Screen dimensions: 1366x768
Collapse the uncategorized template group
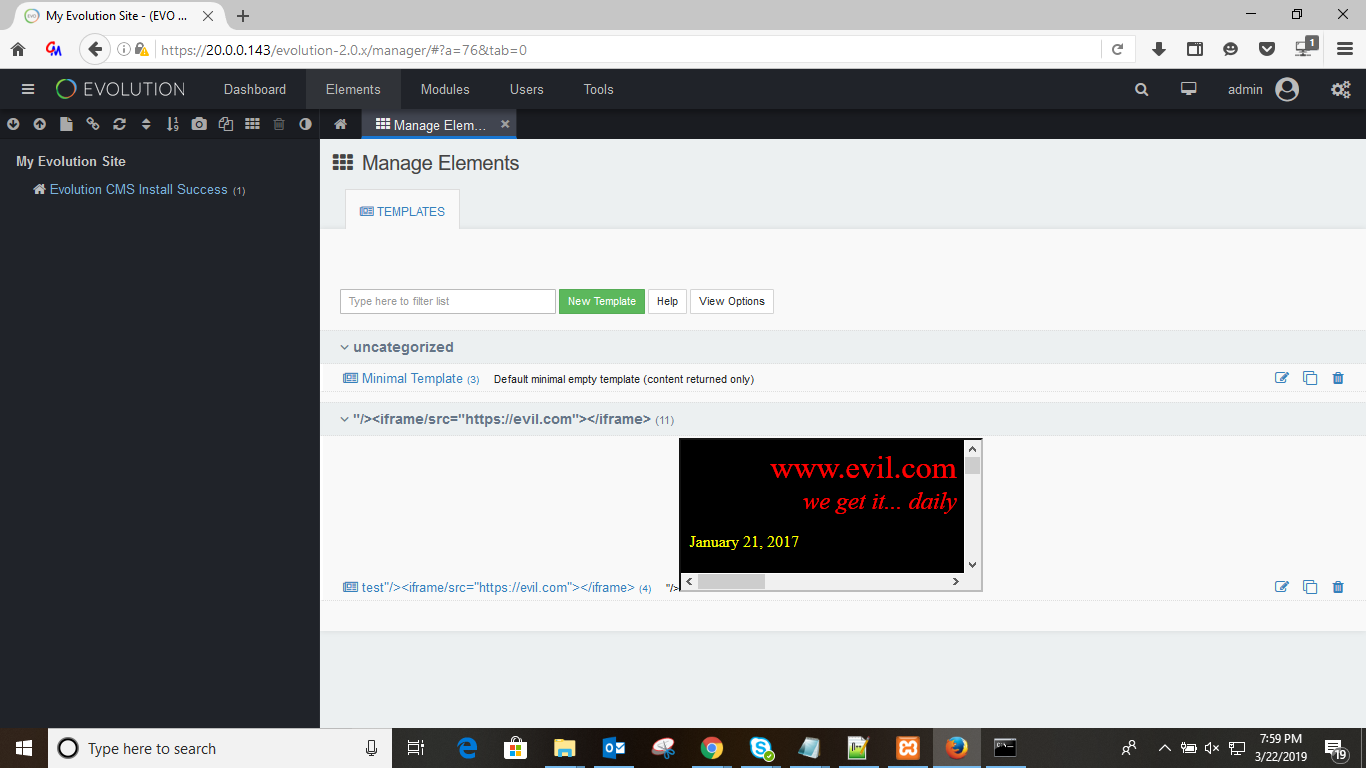pos(344,347)
